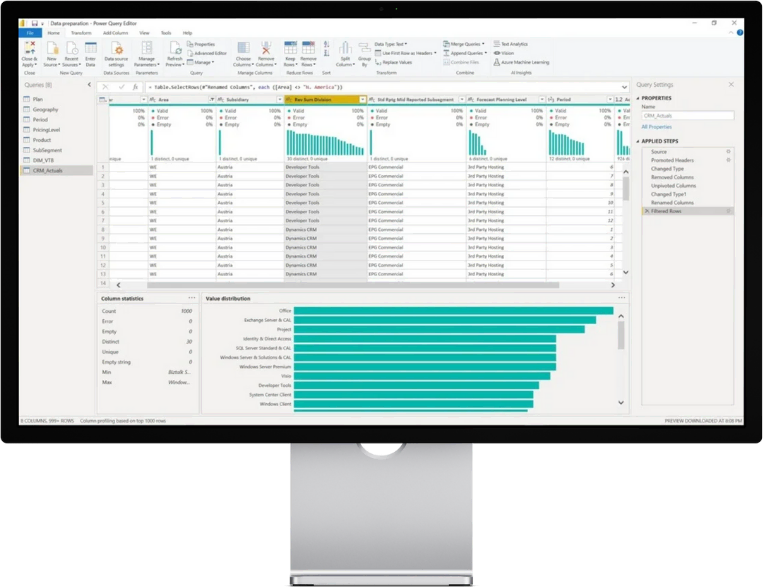Click the Refresh Preview icon
This screenshot has height=588, width=763.
175,48
